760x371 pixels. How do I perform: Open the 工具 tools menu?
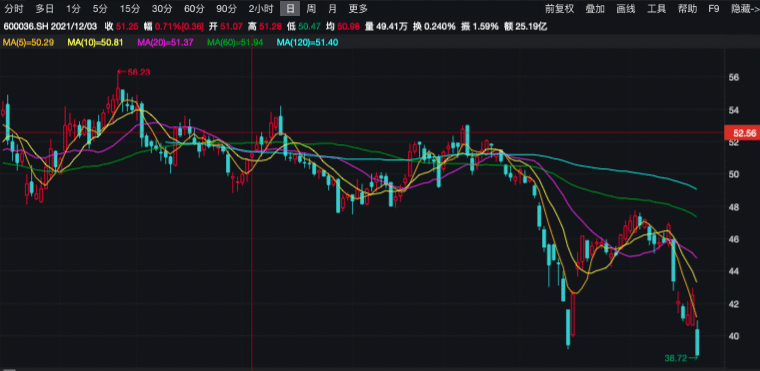pos(657,8)
